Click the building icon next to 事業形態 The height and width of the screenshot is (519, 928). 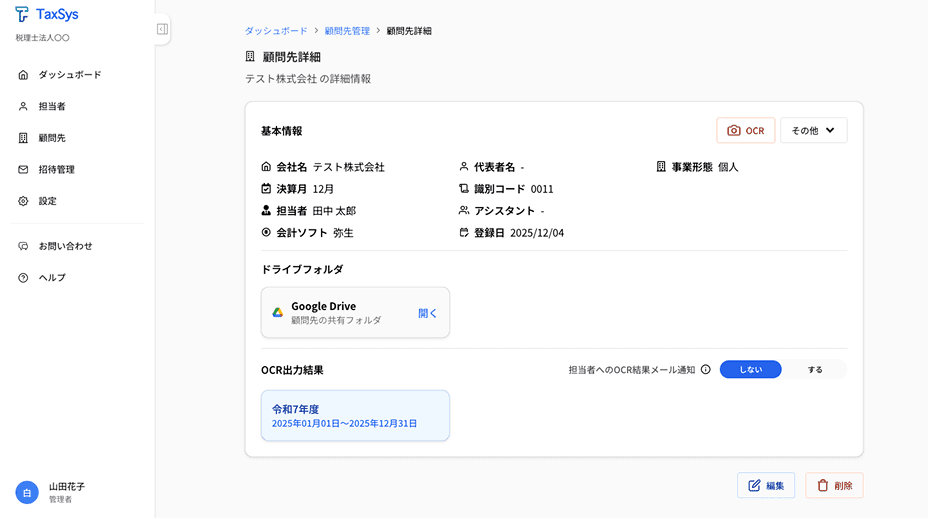click(x=661, y=167)
